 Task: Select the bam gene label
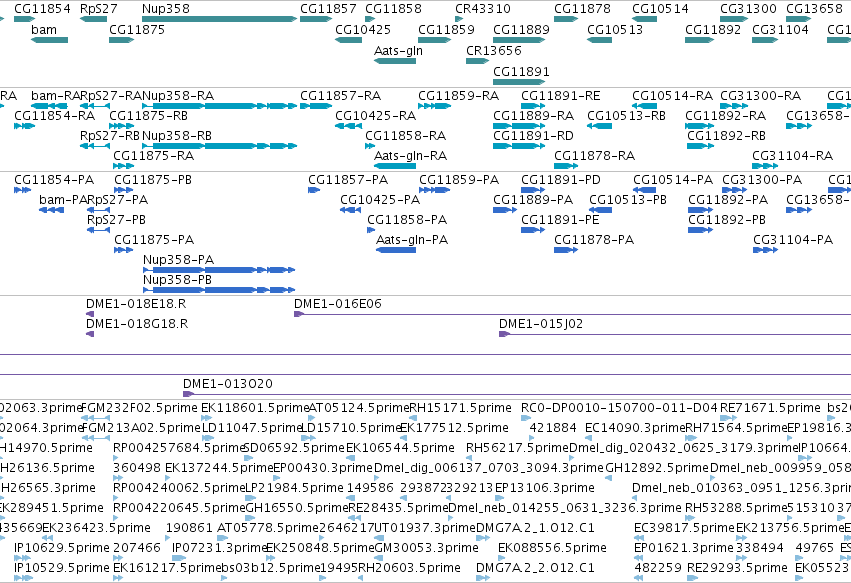[x=44, y=29]
